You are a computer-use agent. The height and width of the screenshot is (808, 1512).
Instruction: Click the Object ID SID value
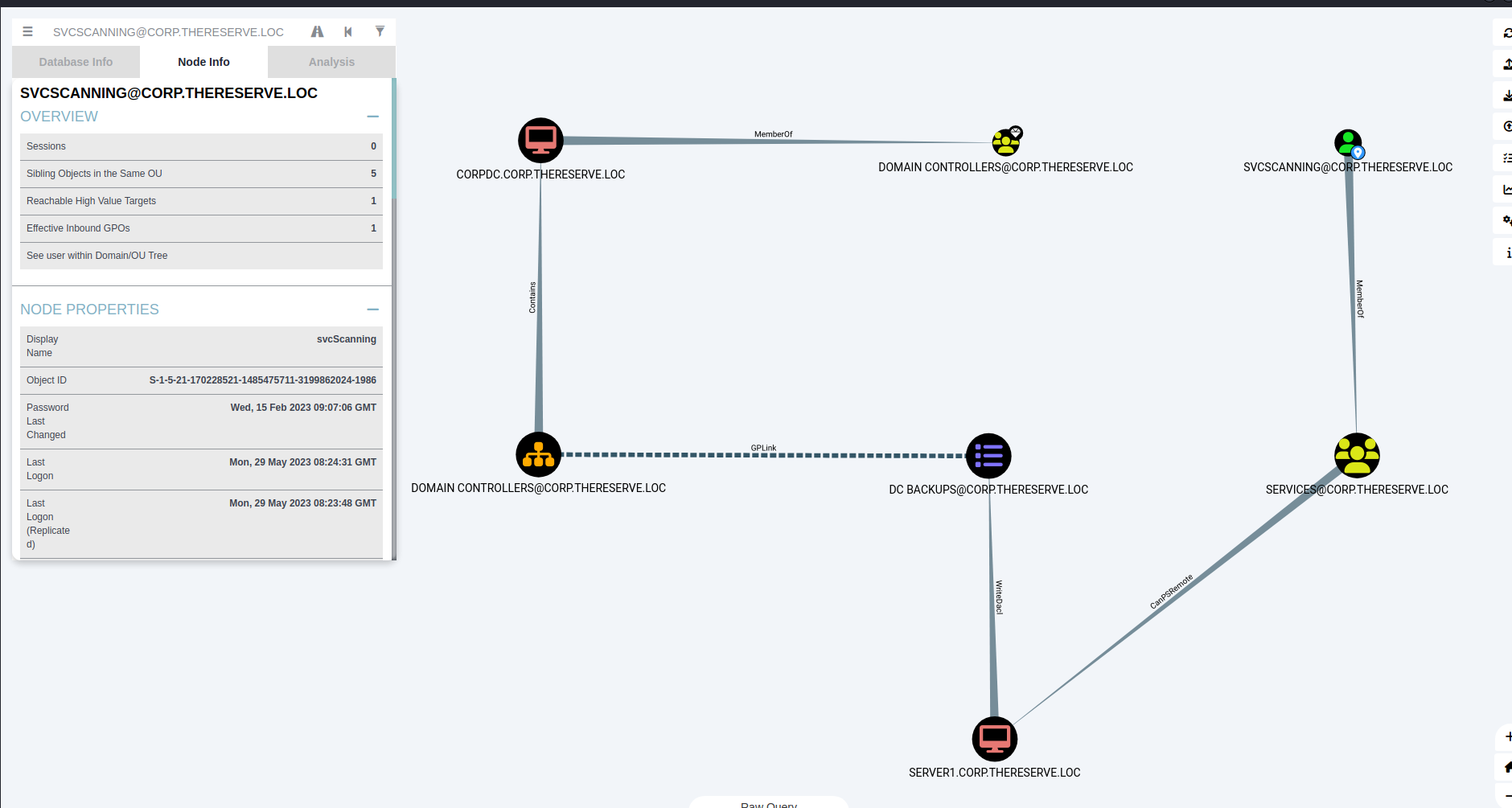click(x=263, y=380)
